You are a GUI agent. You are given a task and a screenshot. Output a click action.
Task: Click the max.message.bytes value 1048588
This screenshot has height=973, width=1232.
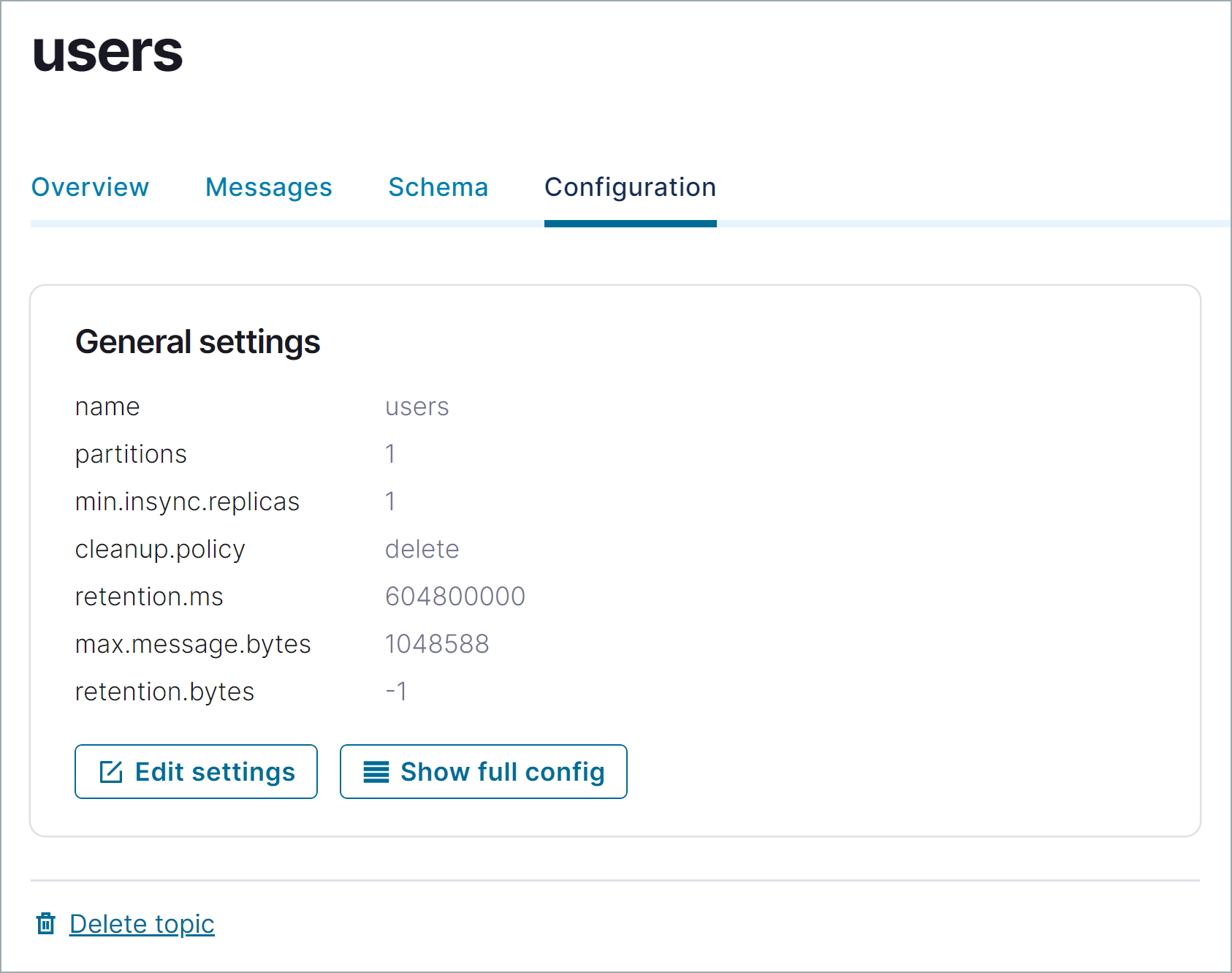tap(437, 644)
